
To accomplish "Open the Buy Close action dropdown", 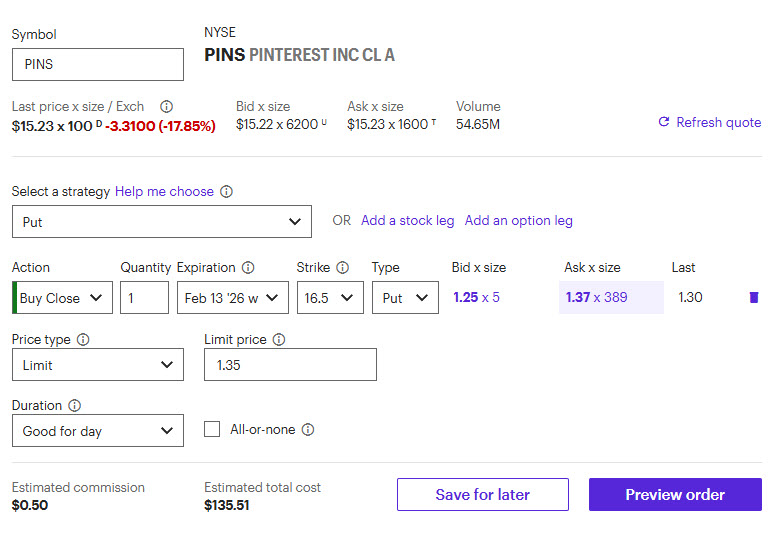I will tap(63, 298).
